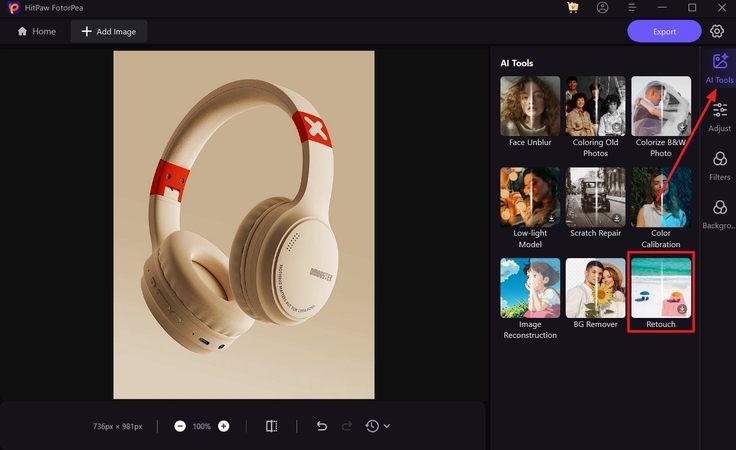Click the download badge on Retouch thumbnail
Image resolution: width=736 pixels, height=450 pixels.
click(682, 309)
